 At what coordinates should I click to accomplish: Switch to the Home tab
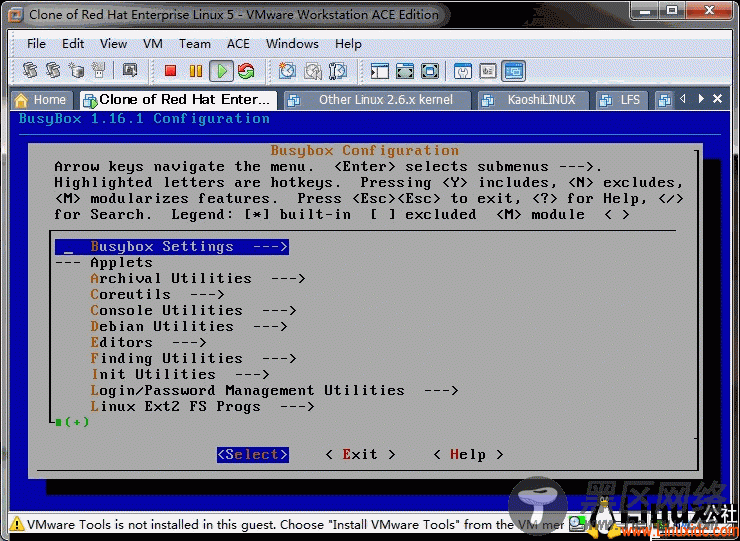pos(41,100)
